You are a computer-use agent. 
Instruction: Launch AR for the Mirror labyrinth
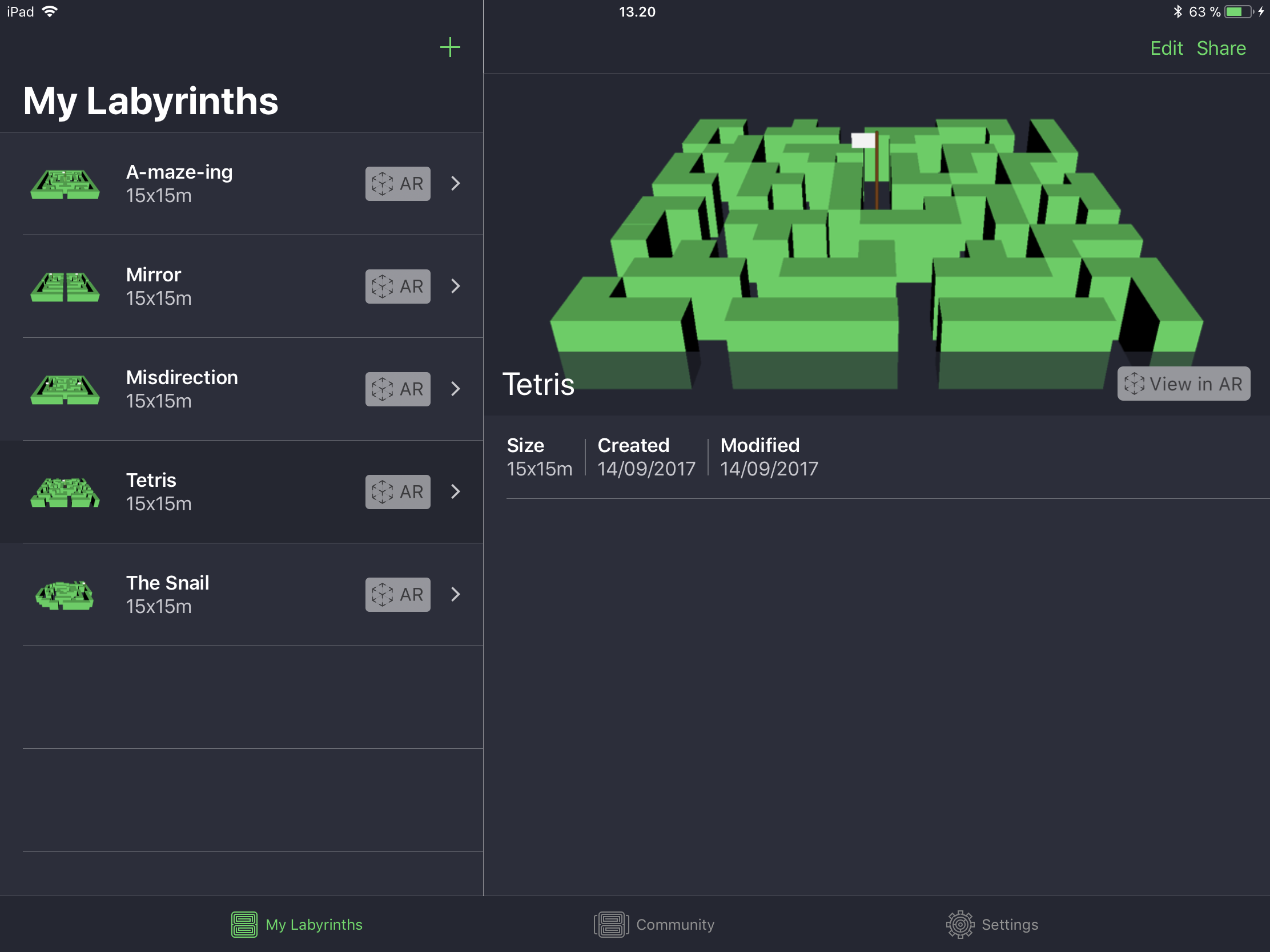pos(397,287)
